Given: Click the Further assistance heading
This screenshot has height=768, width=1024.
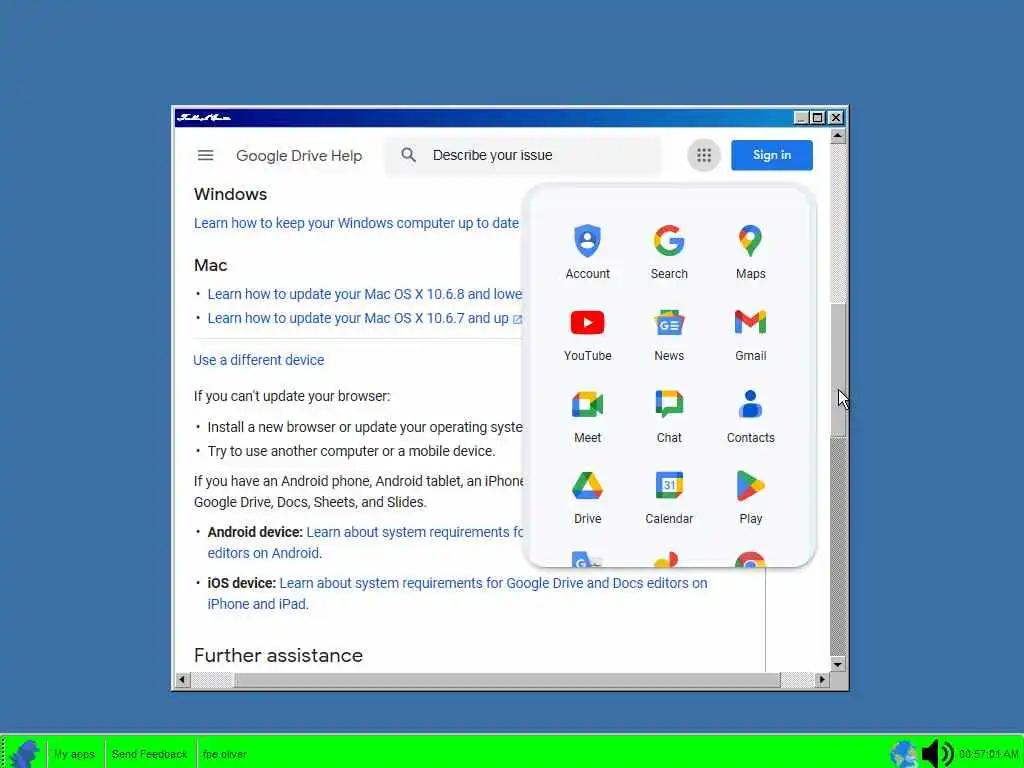Looking at the screenshot, I should (x=278, y=655).
